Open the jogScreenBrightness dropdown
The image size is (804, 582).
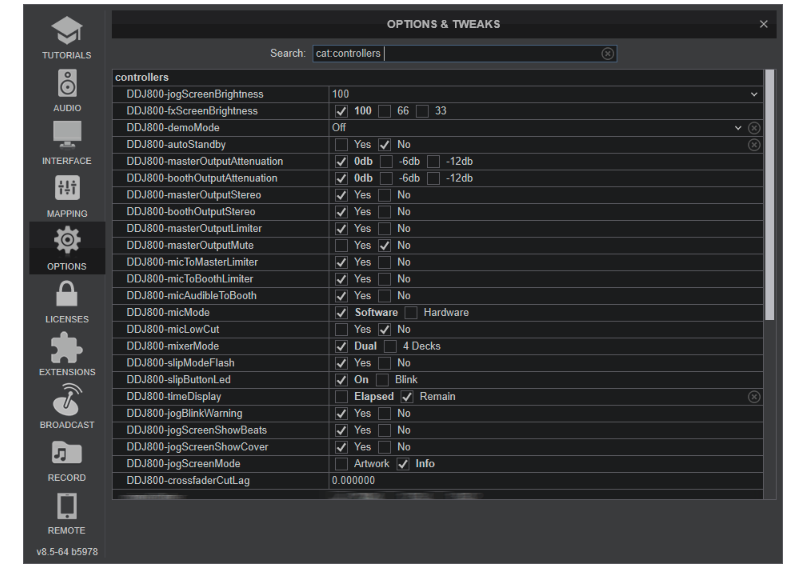click(754, 94)
